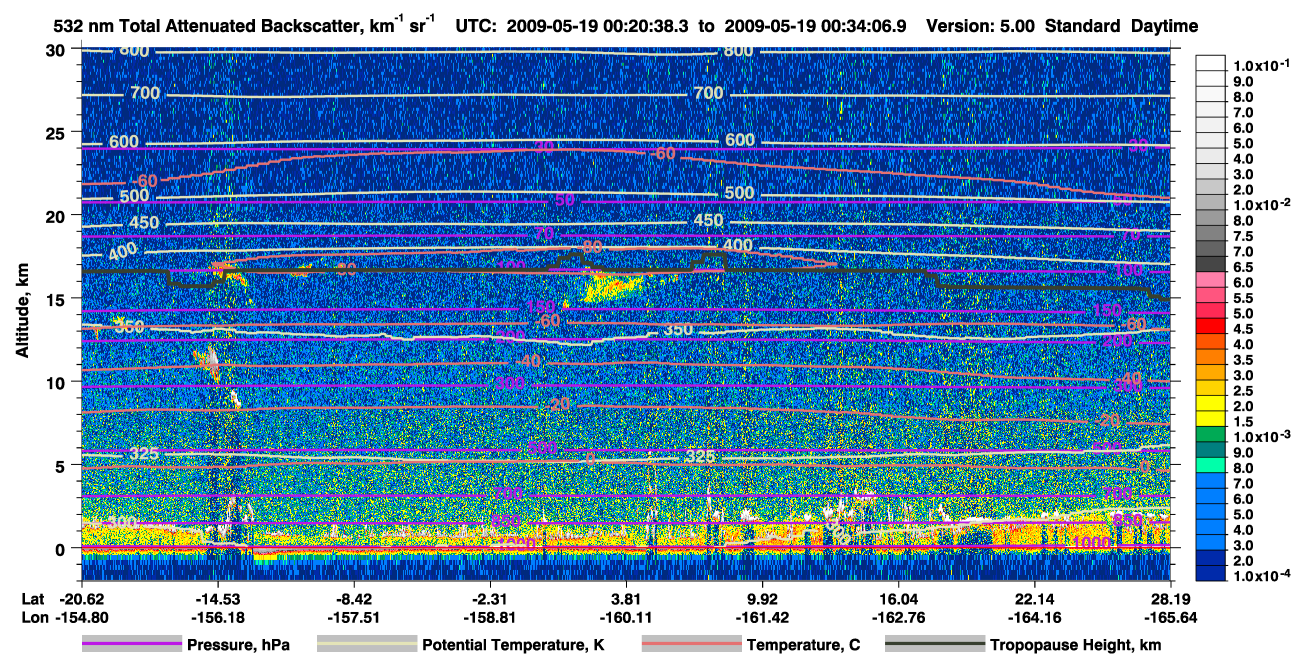Click latitude value -8.42
1300x667 pixels.
click(354, 598)
